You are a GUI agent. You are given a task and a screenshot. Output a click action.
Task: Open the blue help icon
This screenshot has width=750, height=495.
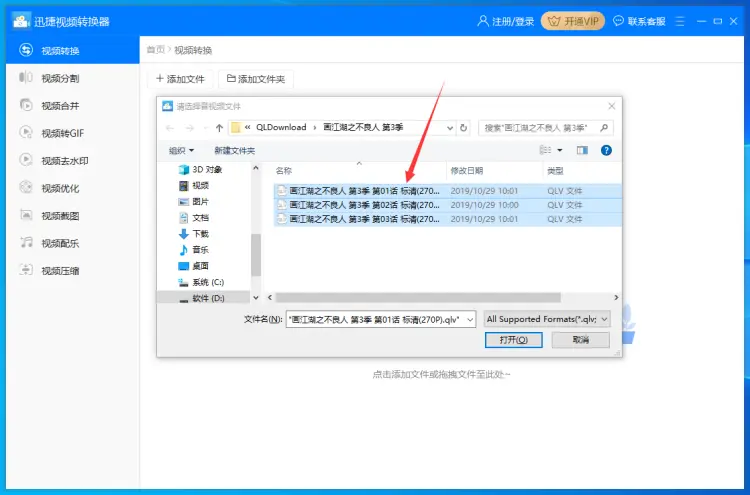point(606,150)
